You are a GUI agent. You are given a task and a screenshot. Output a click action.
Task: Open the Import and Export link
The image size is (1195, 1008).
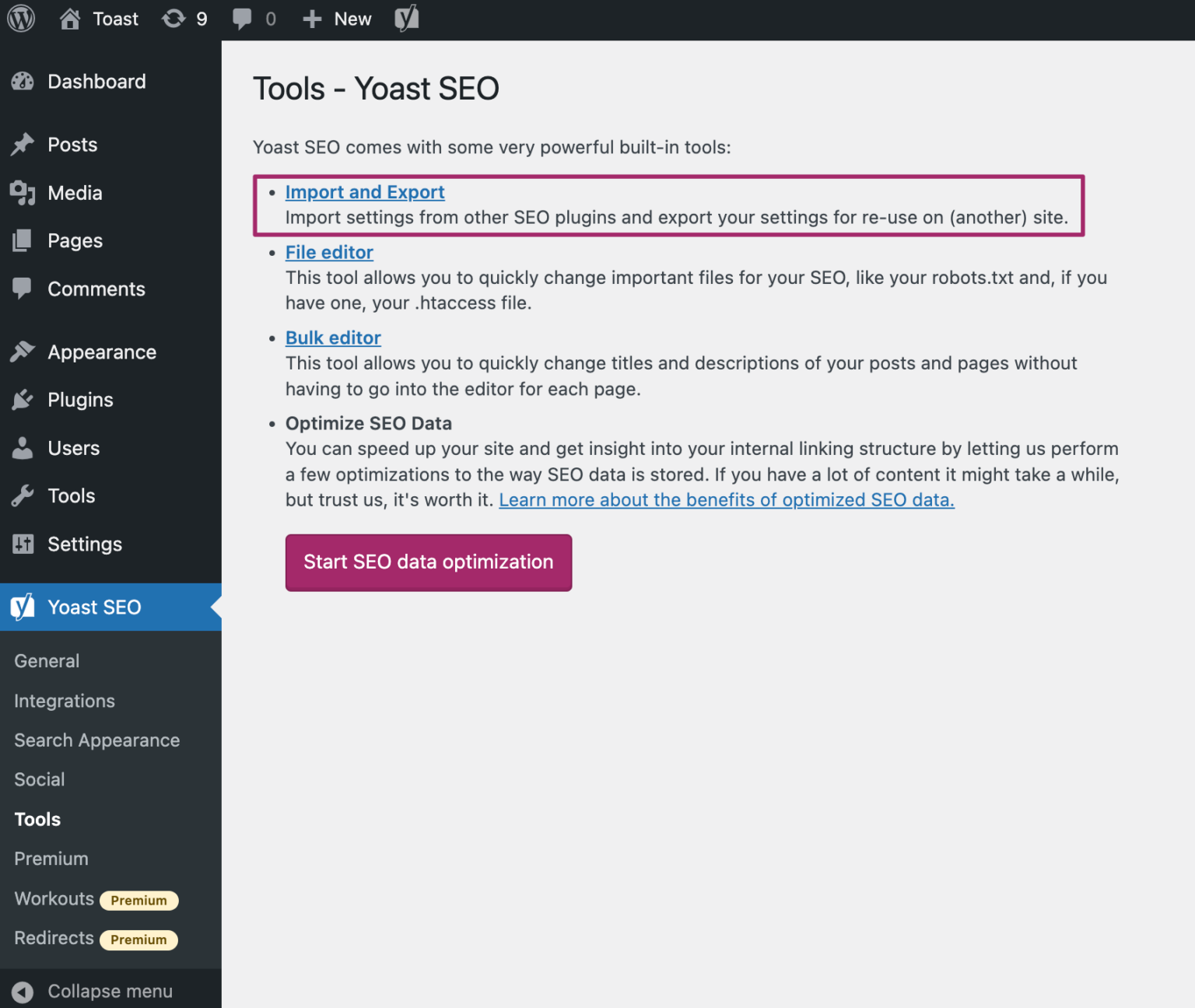click(x=364, y=192)
